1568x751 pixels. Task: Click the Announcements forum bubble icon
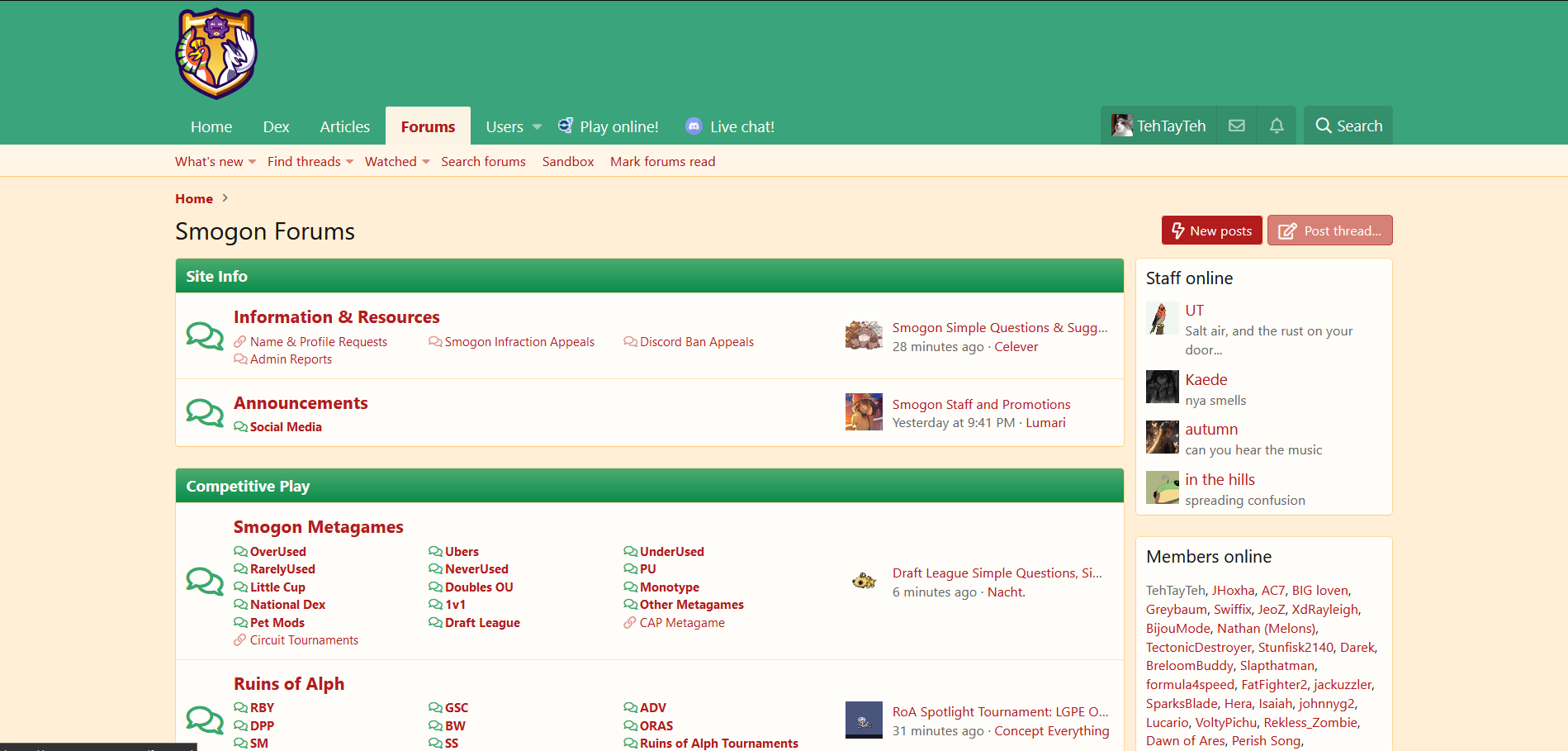point(204,412)
